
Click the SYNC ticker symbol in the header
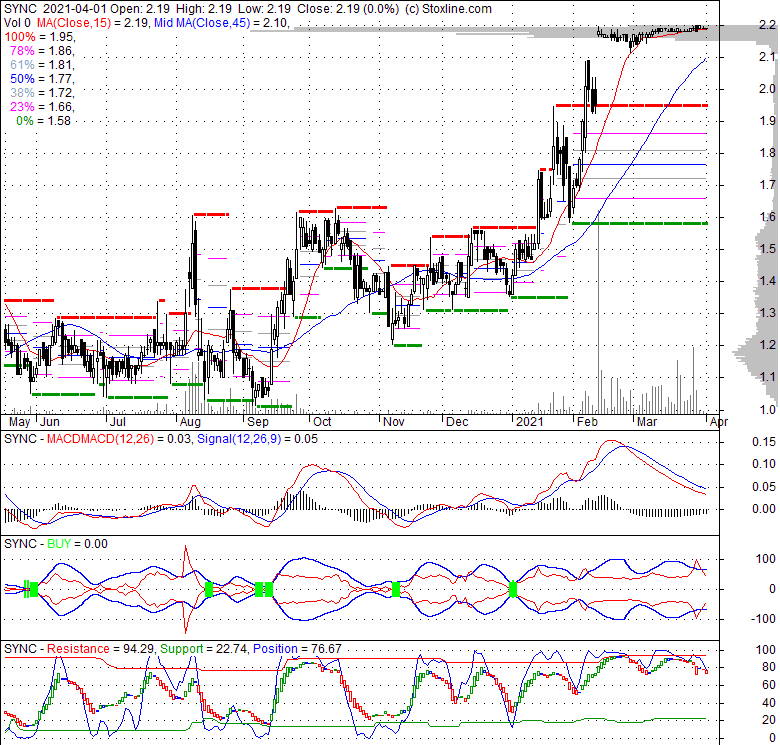point(20,8)
